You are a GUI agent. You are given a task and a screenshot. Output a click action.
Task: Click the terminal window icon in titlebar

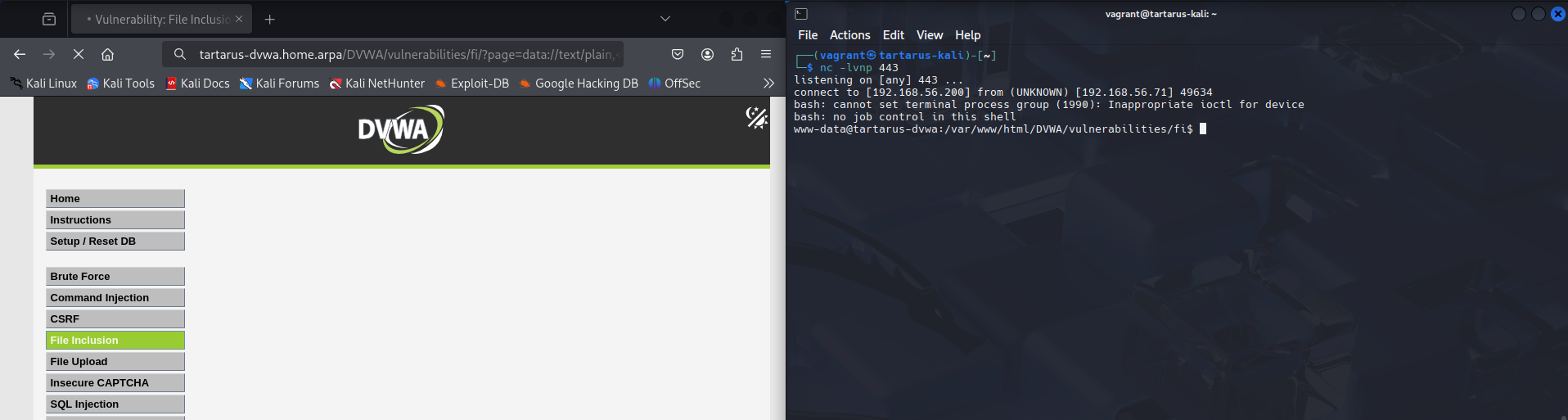click(801, 14)
